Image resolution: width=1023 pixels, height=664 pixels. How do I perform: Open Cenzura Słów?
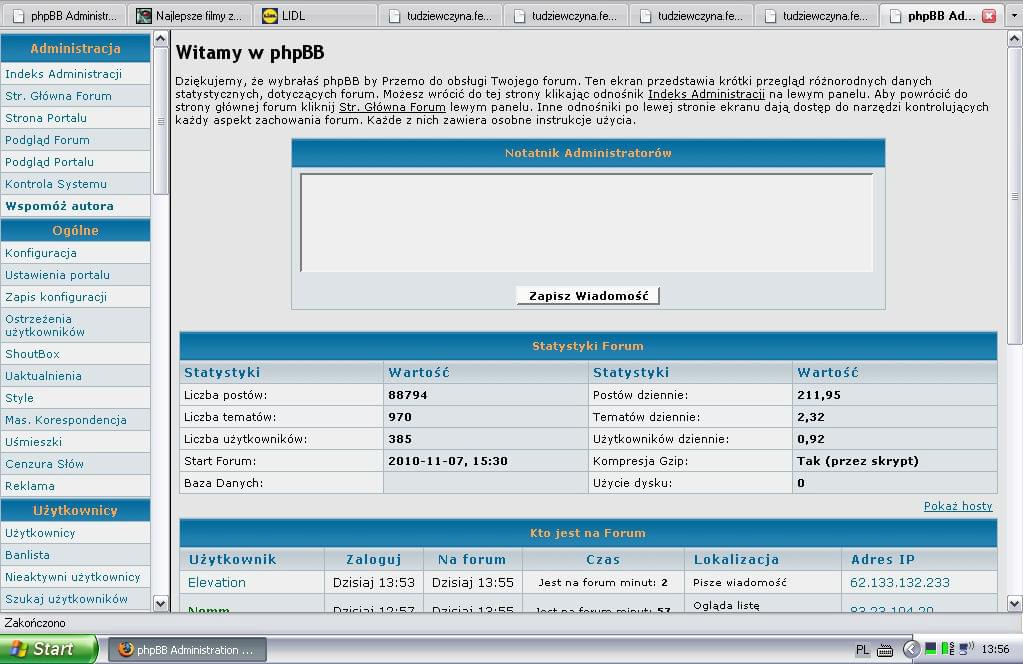pyautogui.click(x=44, y=464)
